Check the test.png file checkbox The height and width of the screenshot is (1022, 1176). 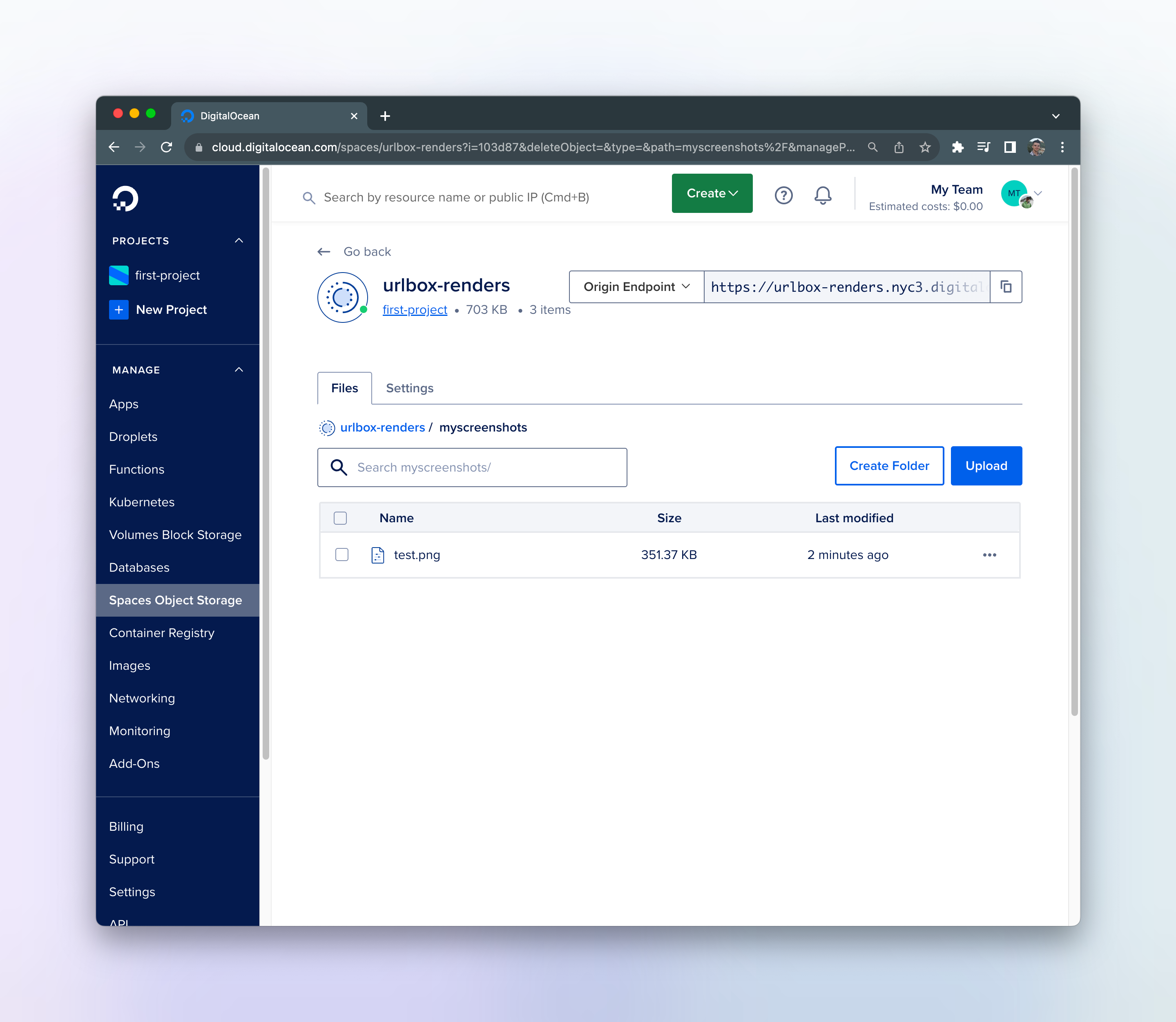[x=341, y=555]
